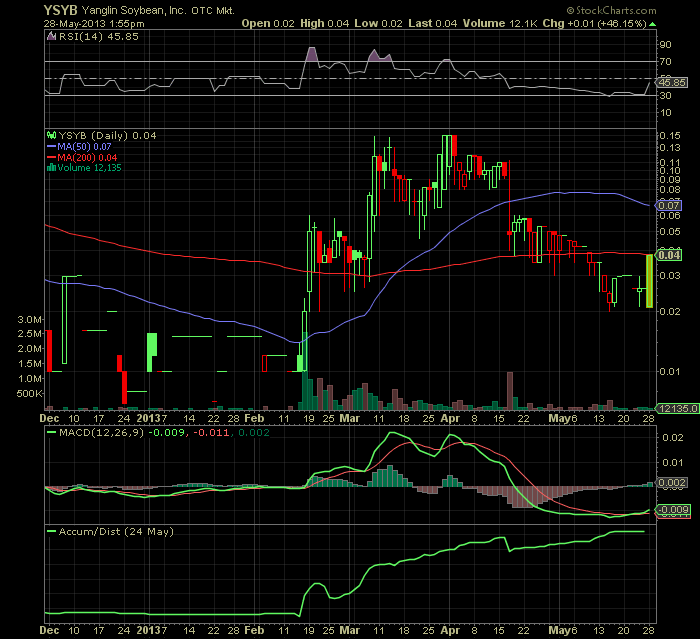Click the Apr label on the price axis
The width and height of the screenshot is (700, 639).
pos(450,418)
